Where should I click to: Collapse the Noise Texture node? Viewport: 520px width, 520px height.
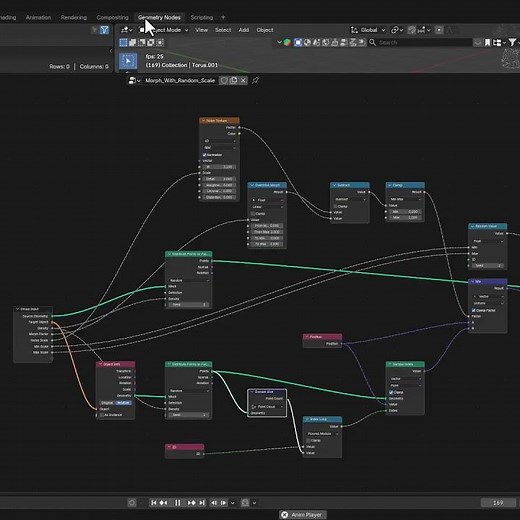pyautogui.click(x=203, y=121)
